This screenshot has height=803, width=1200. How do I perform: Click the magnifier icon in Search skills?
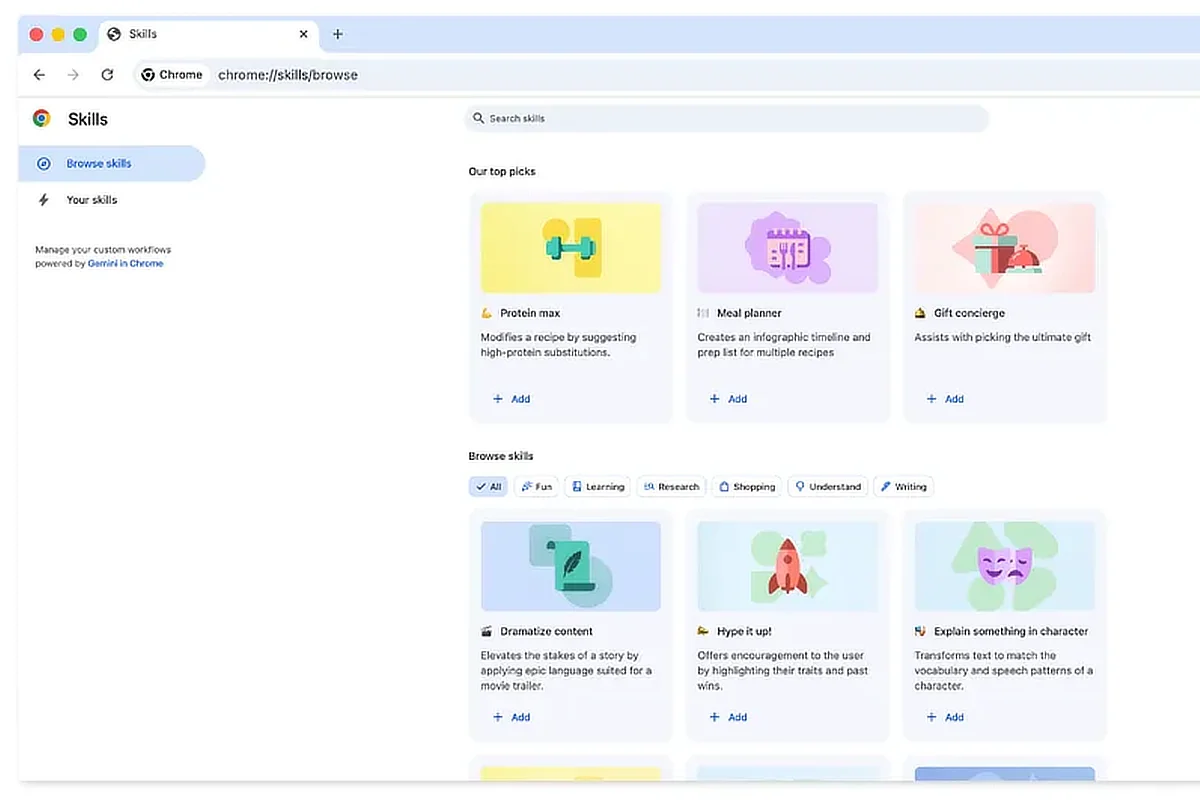point(478,118)
